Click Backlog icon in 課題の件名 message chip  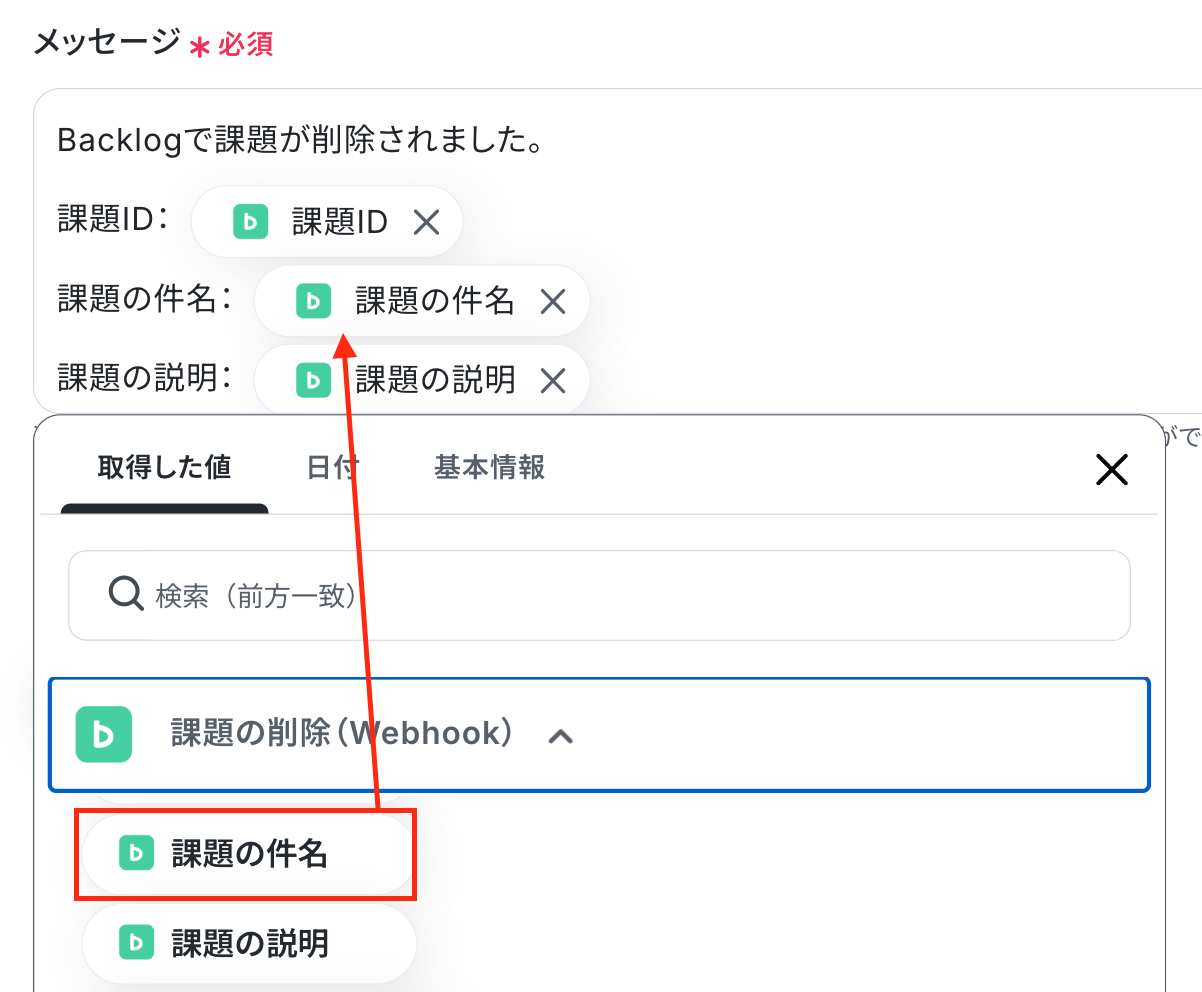(x=313, y=301)
